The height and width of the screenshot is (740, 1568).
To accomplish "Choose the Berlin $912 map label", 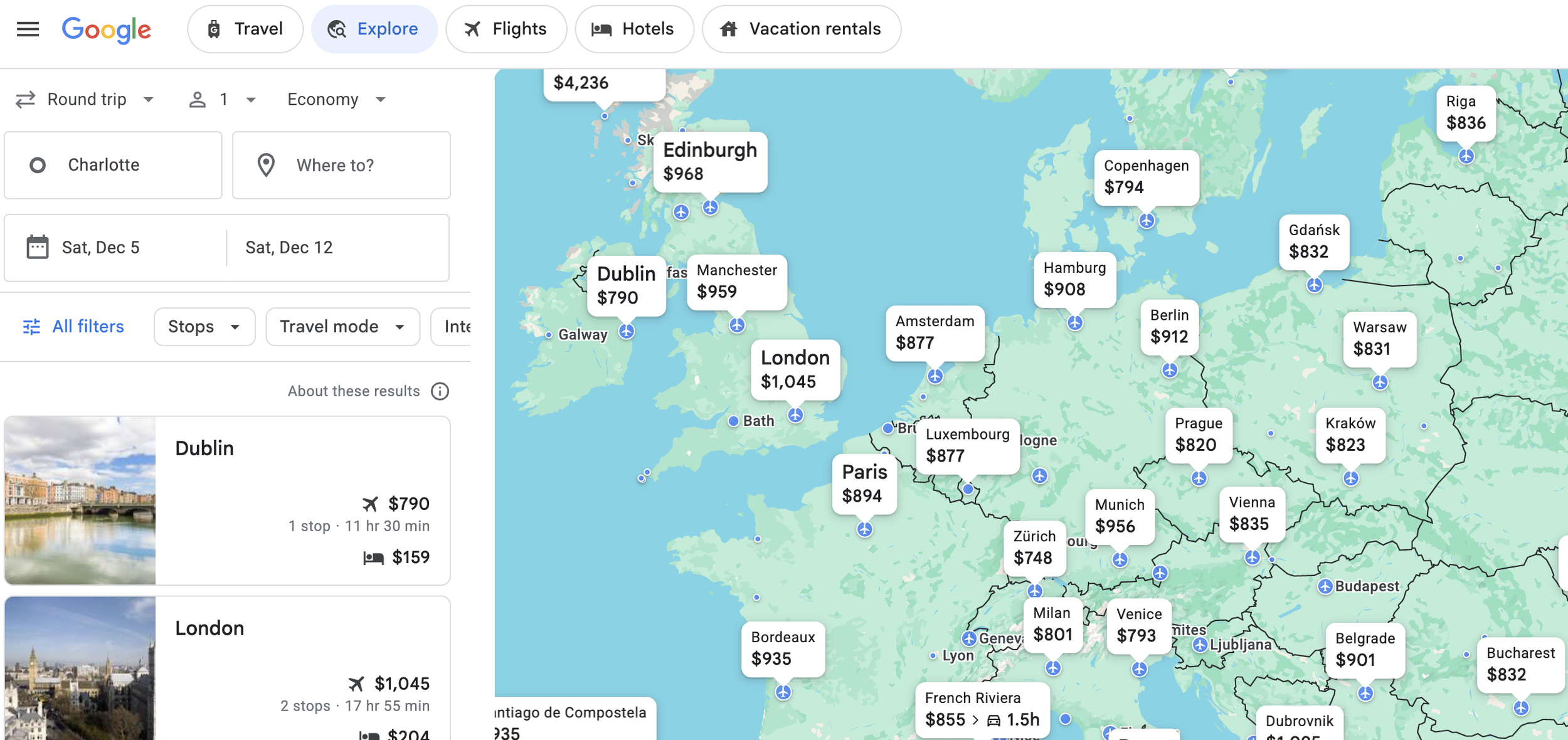I will tap(1170, 327).
